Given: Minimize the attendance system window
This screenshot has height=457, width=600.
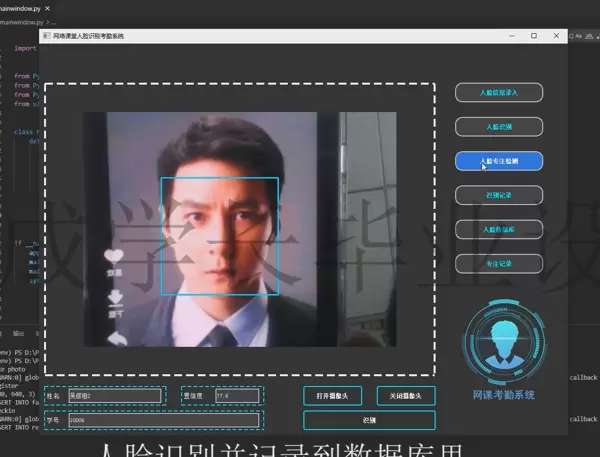Looking at the screenshot, I should (508, 36).
